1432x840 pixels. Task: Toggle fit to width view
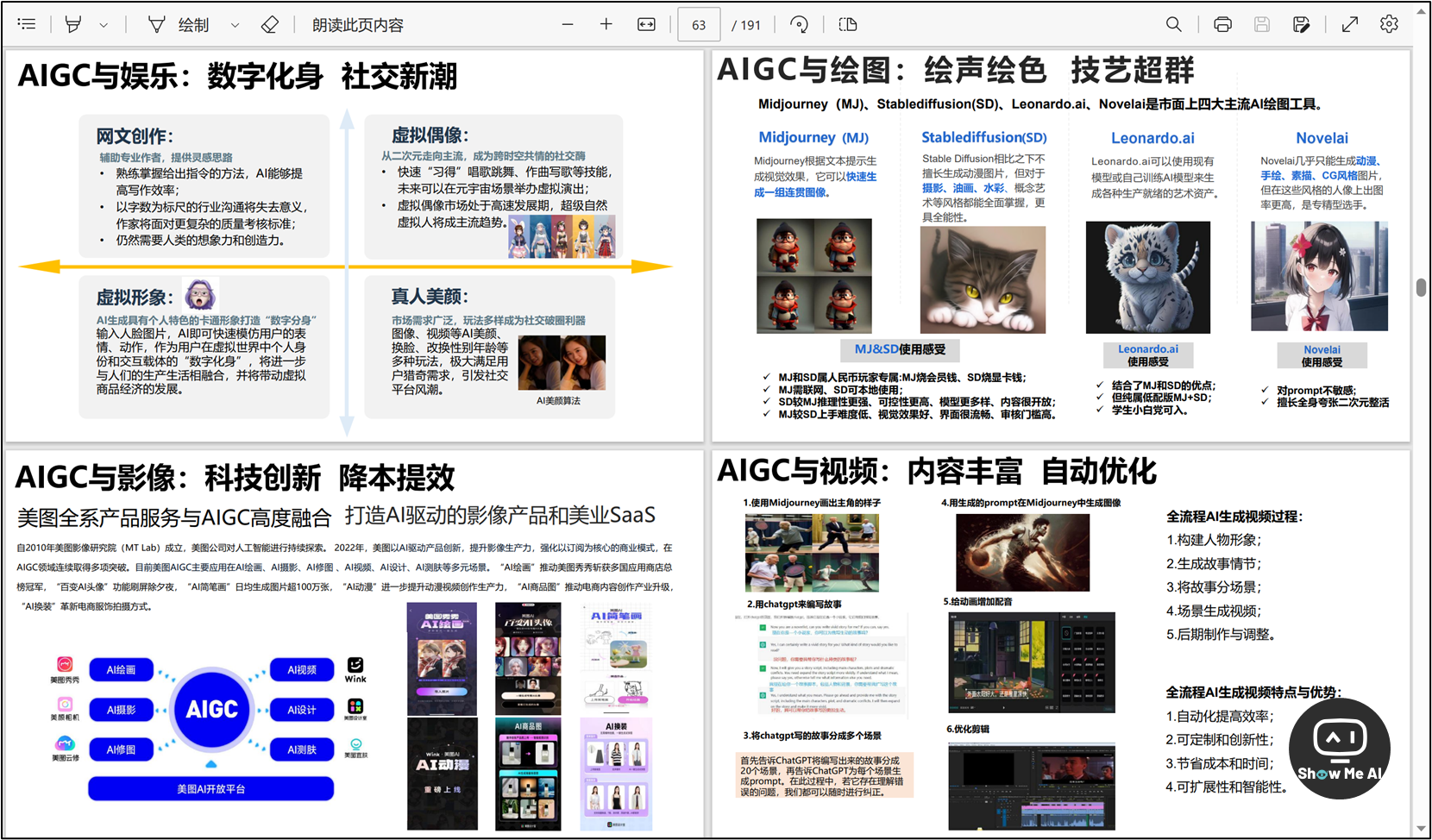(x=646, y=24)
